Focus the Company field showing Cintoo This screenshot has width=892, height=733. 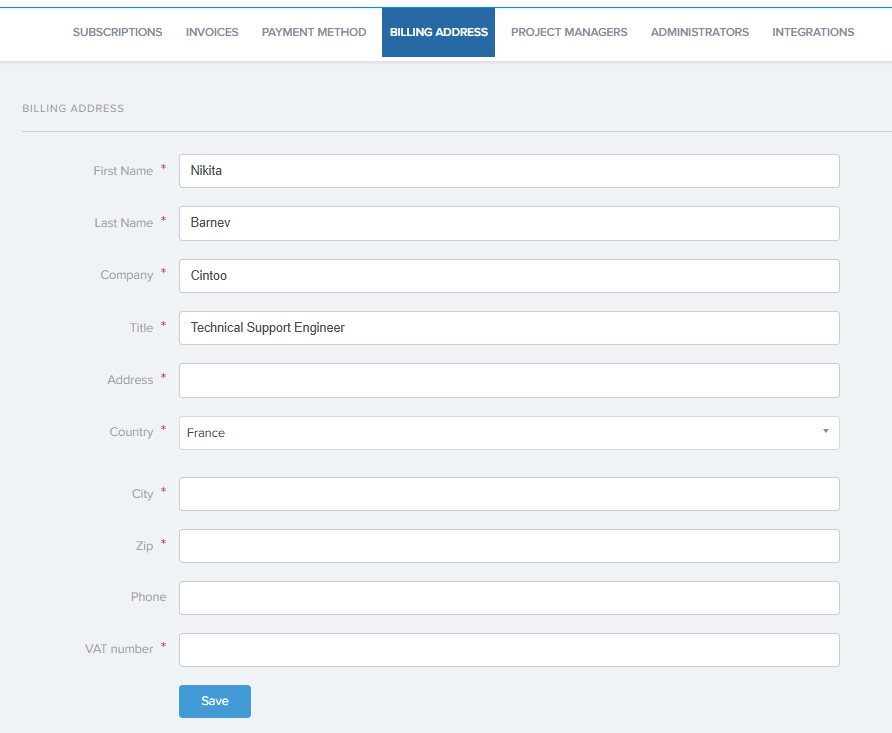509,276
